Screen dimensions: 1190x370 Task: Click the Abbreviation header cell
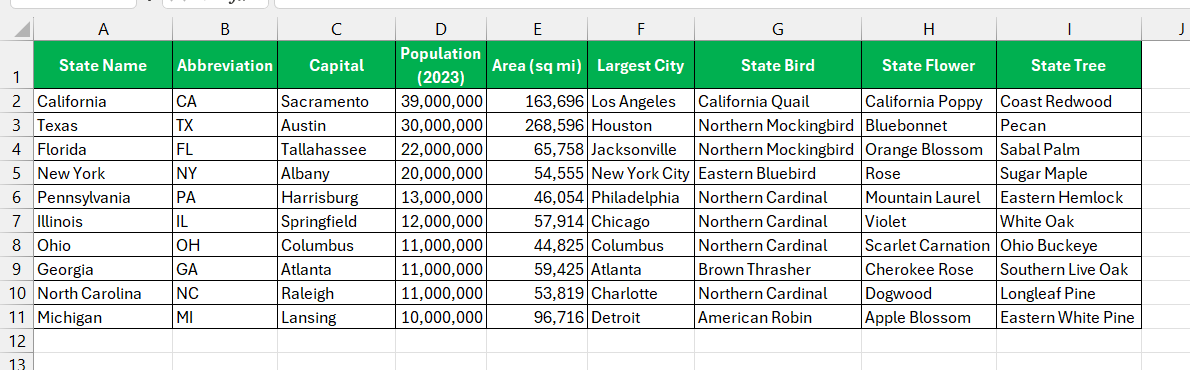pyautogui.click(x=225, y=65)
